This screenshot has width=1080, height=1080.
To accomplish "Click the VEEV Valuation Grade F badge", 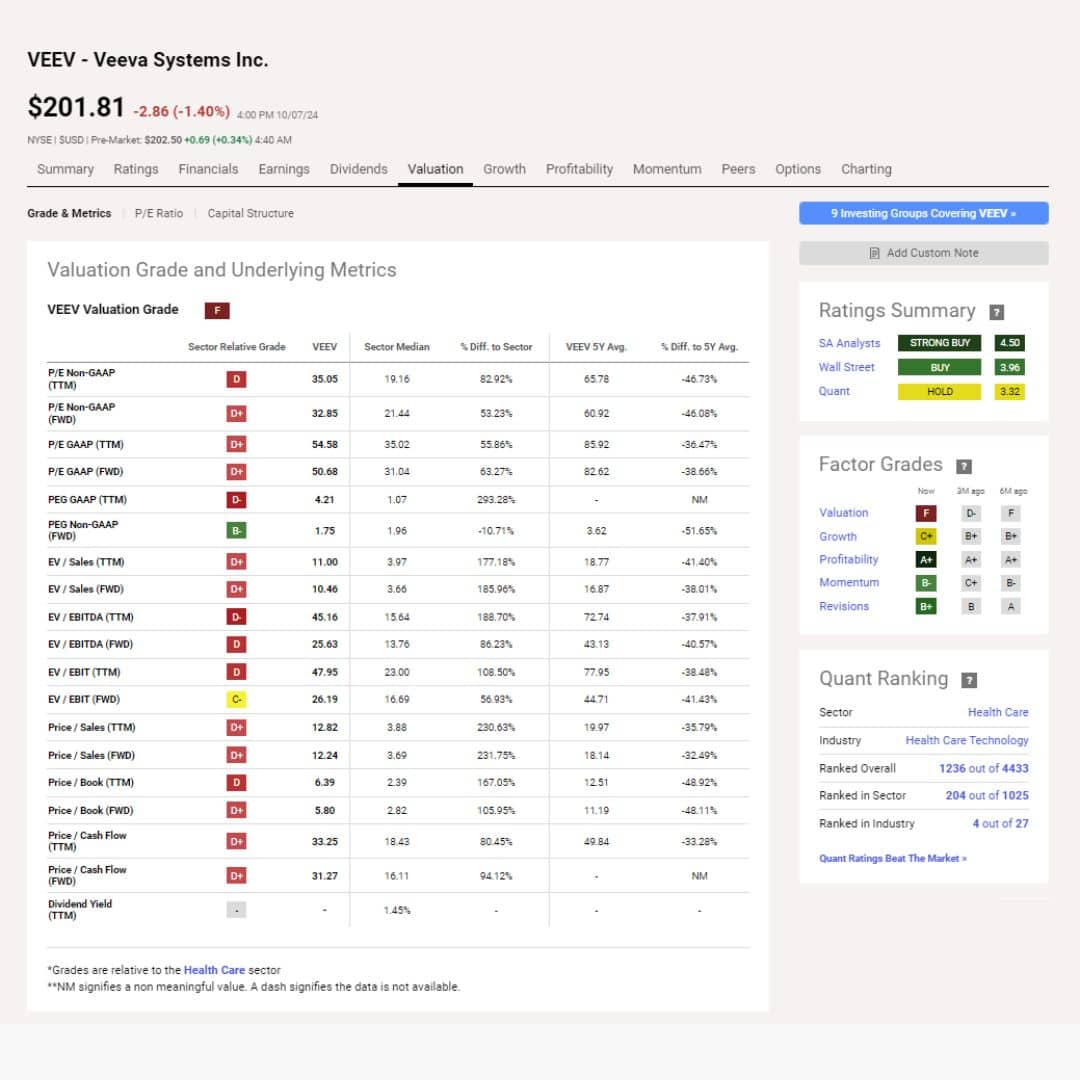I will [x=217, y=310].
